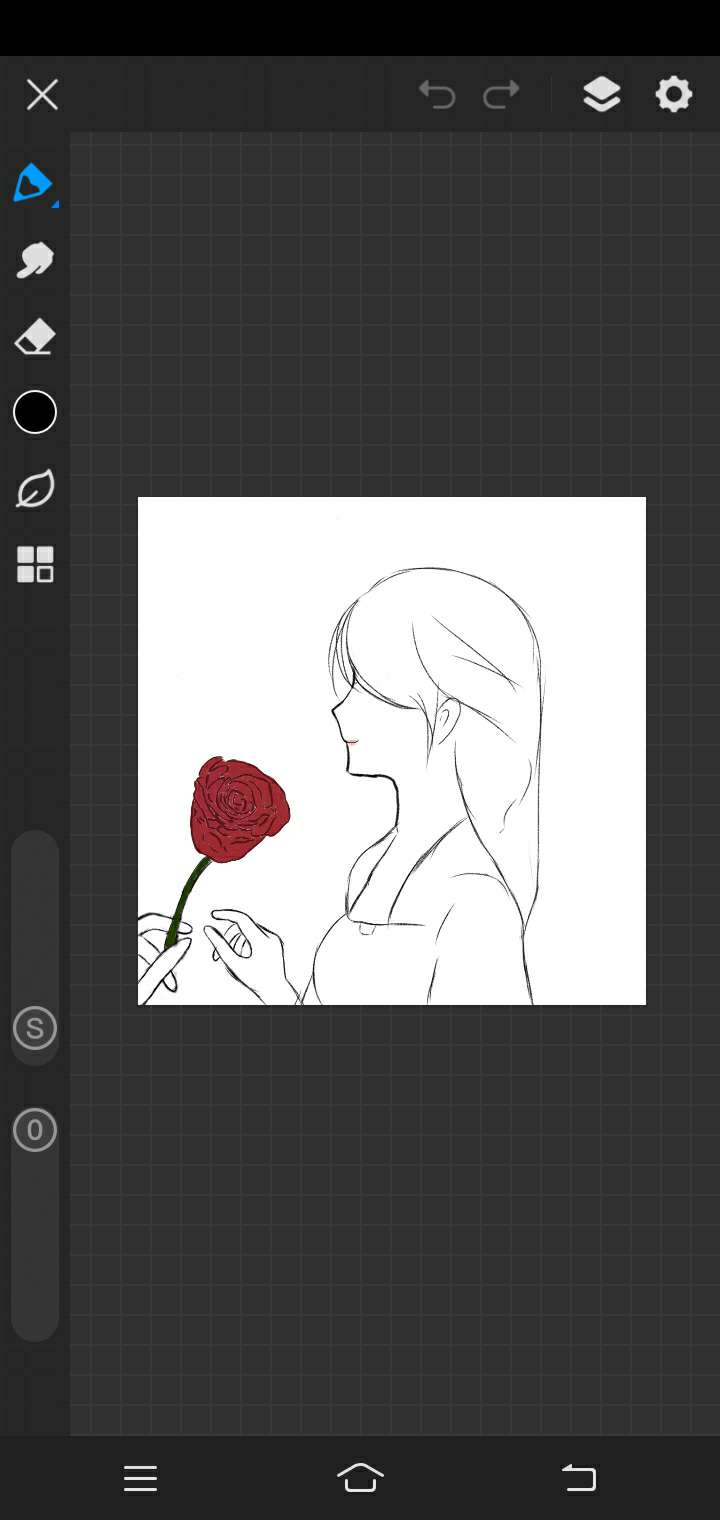Select the pen drawing tool
Image resolution: width=720 pixels, height=1520 pixels.
point(34,184)
